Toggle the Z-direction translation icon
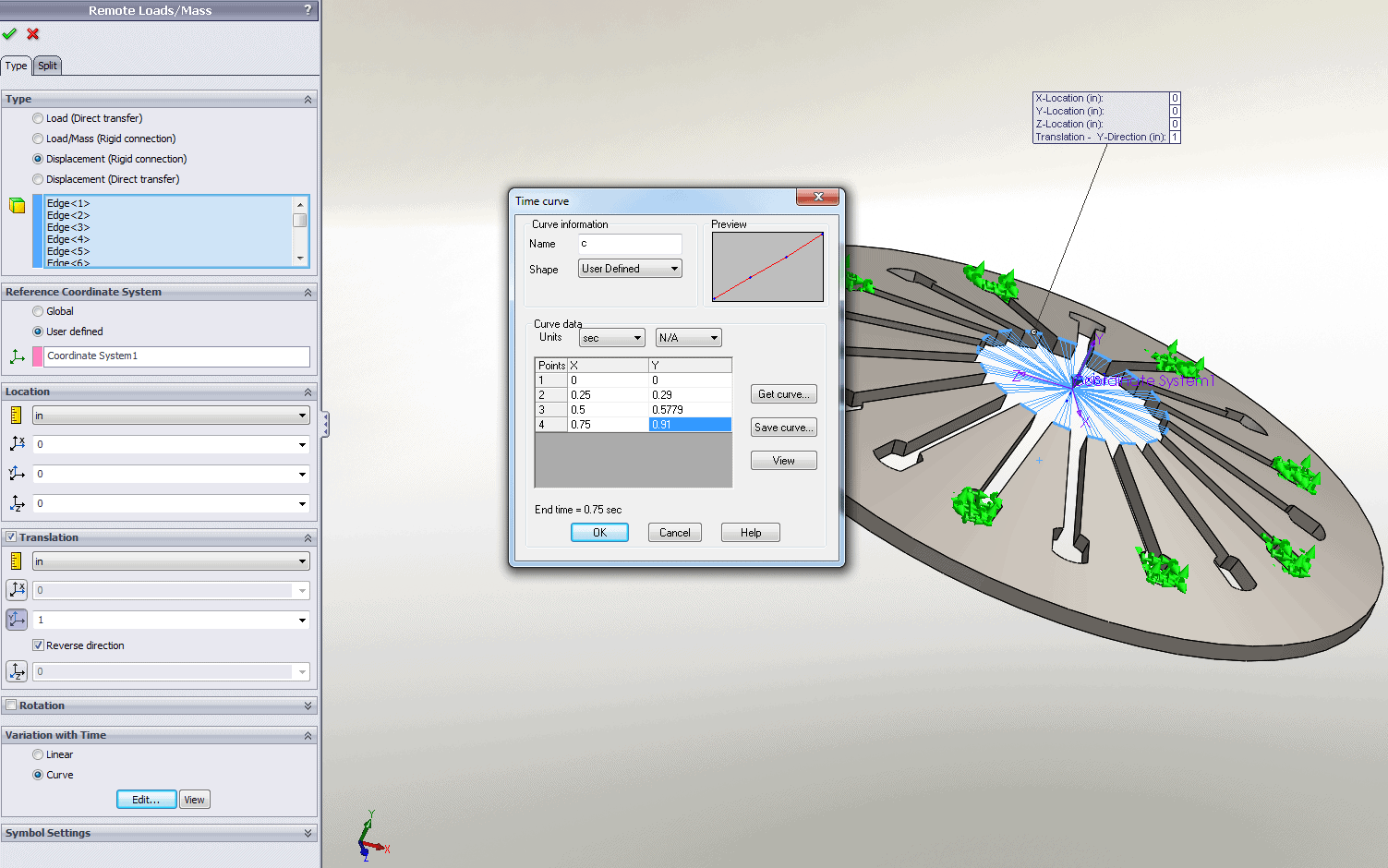Image resolution: width=1388 pixels, height=868 pixels. [x=17, y=671]
